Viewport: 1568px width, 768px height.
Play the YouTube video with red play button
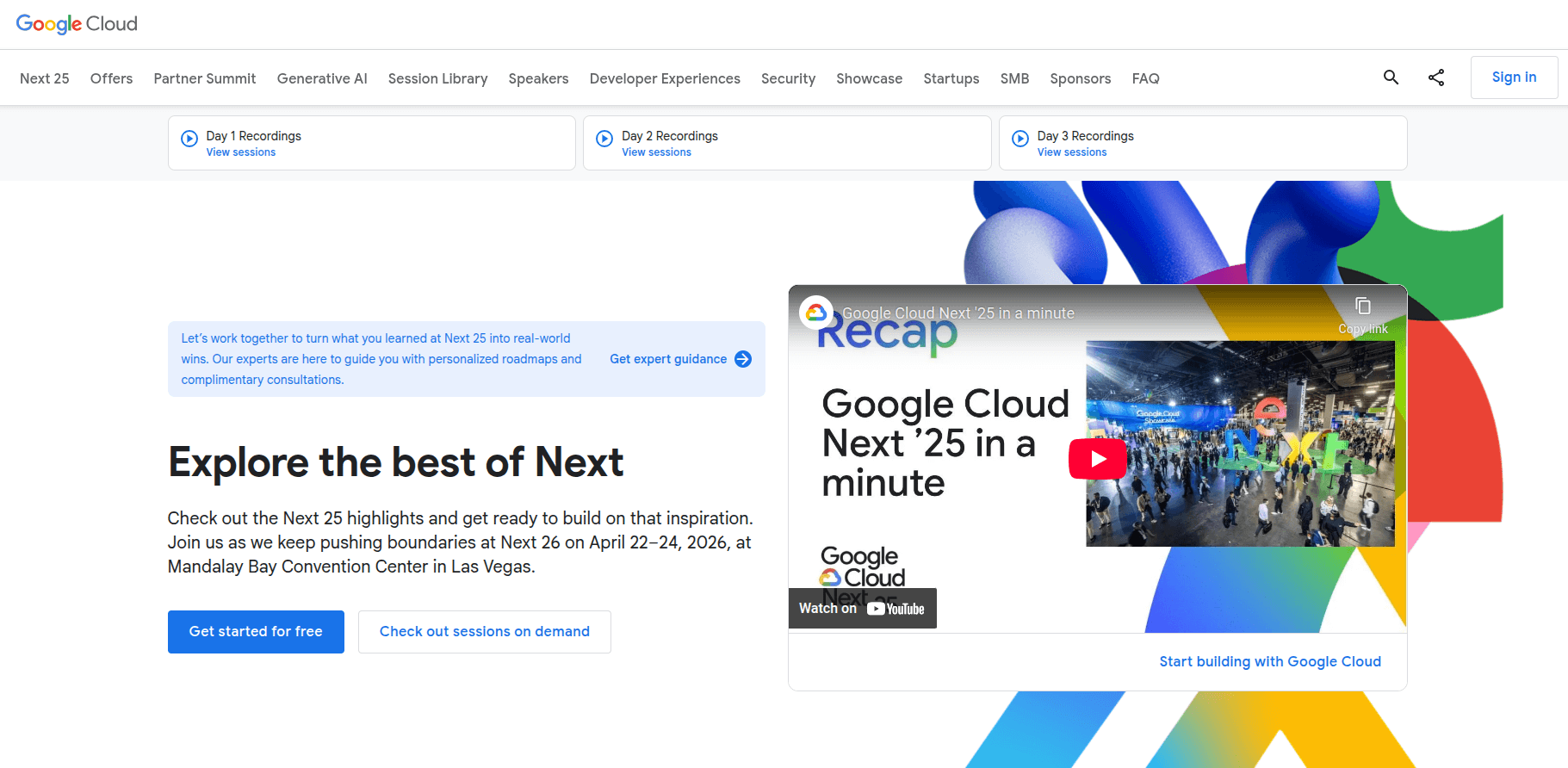pos(1098,459)
